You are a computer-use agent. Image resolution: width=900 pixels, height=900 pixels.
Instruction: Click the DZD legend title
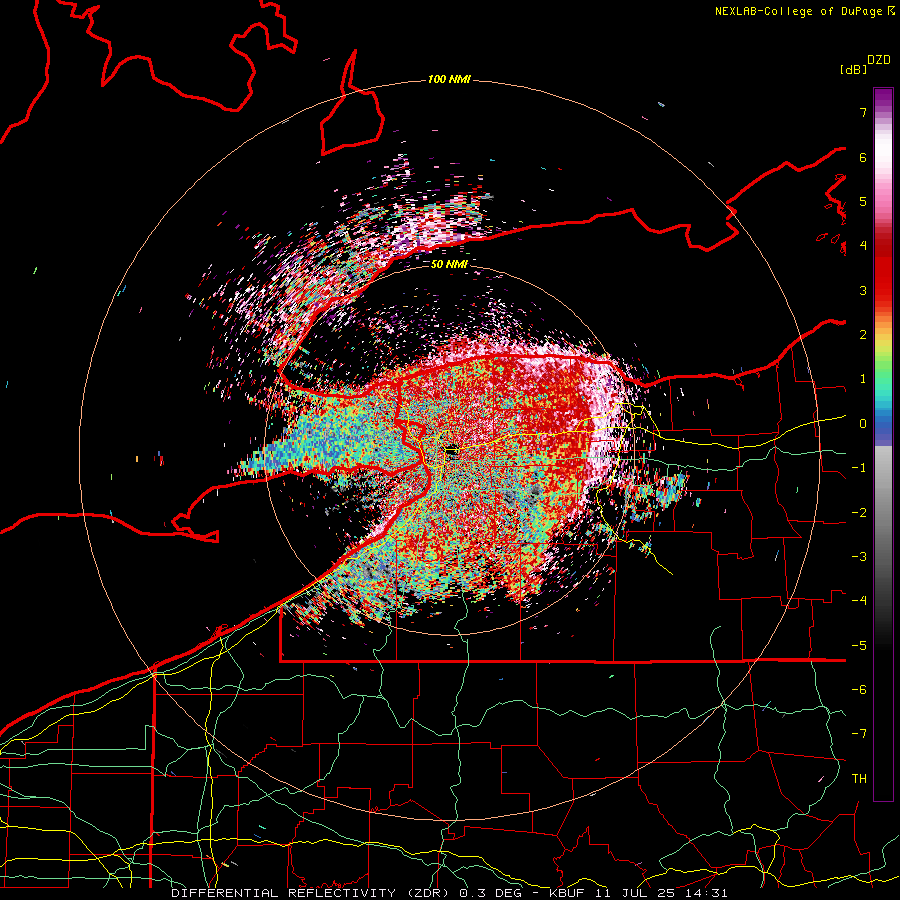(x=879, y=60)
